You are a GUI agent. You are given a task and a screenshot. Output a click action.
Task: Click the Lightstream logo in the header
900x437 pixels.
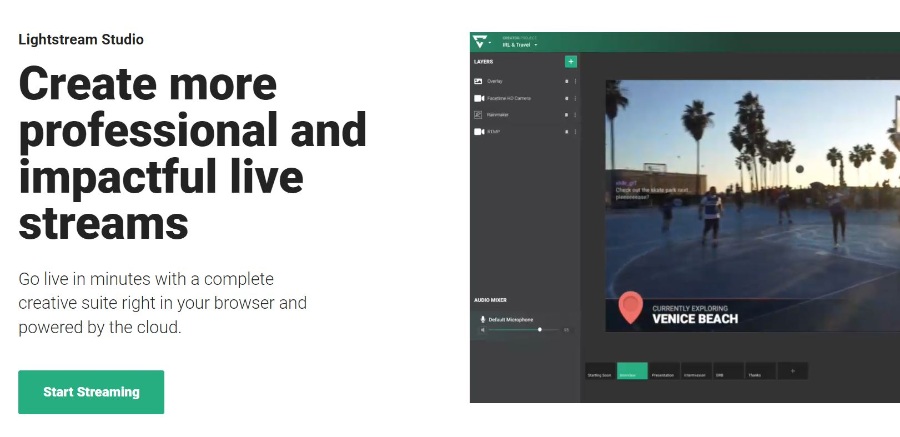479,41
